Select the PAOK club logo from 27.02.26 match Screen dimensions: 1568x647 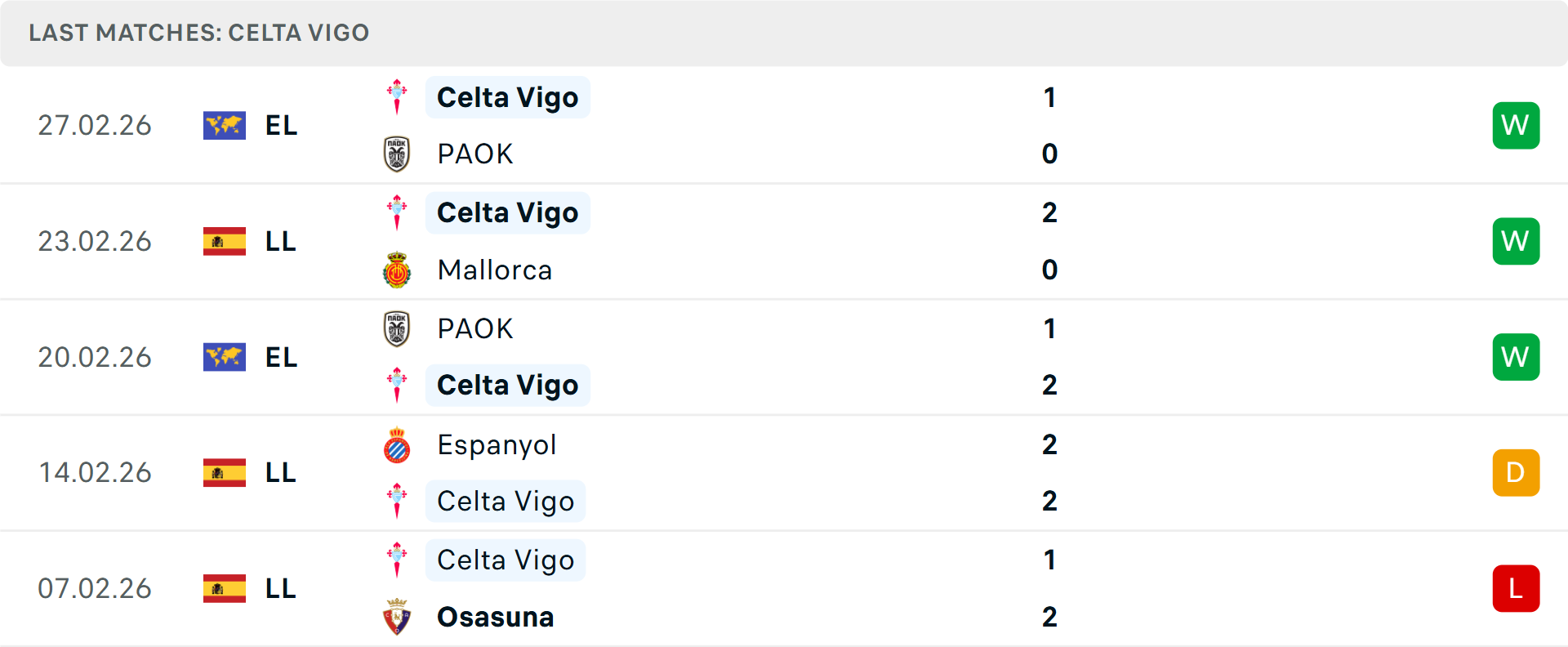pyautogui.click(x=397, y=154)
